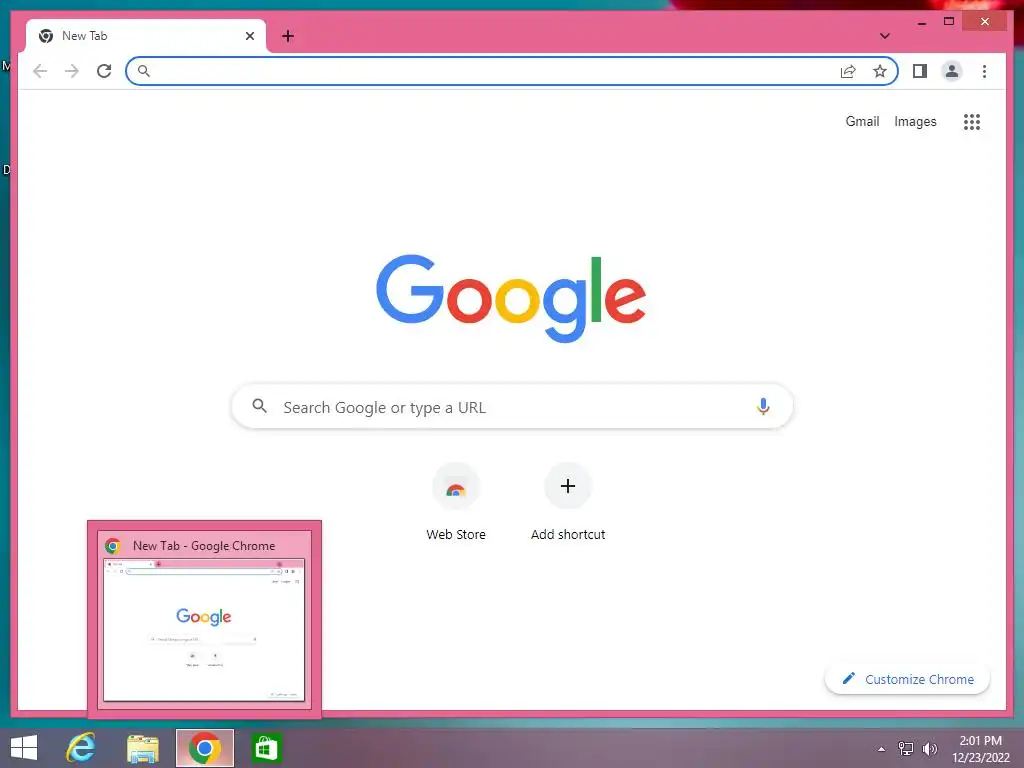Click the Chrome taskbar icon
The height and width of the screenshot is (768, 1024).
point(204,748)
